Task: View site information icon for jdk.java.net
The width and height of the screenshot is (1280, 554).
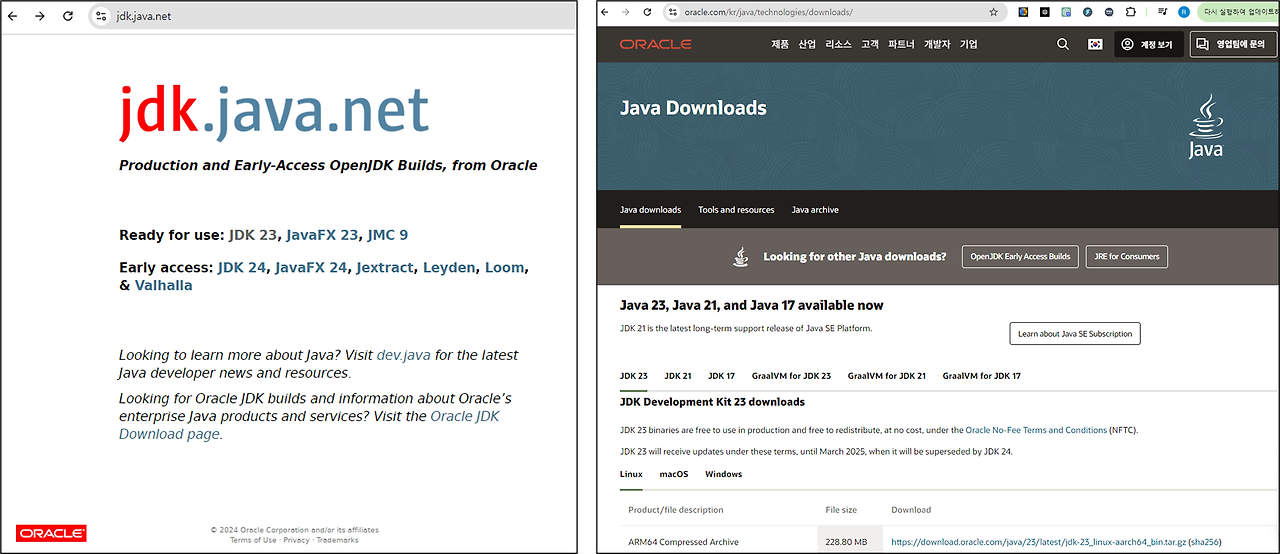Action: click(101, 16)
